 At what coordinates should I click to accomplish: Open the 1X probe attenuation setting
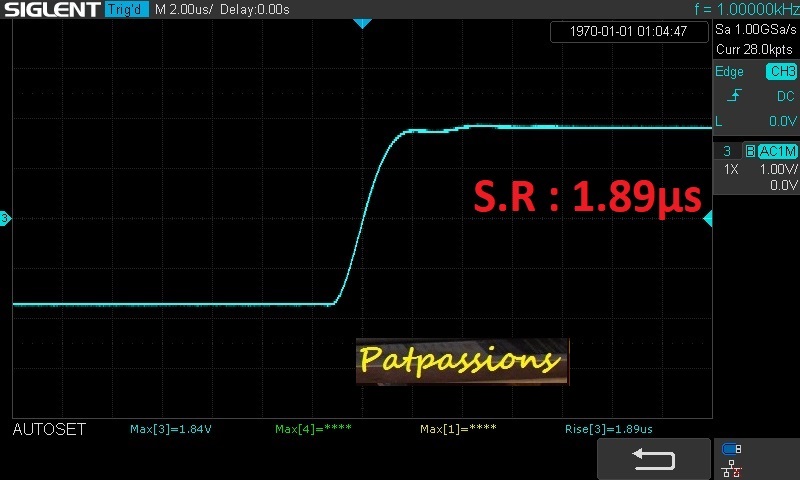point(731,169)
